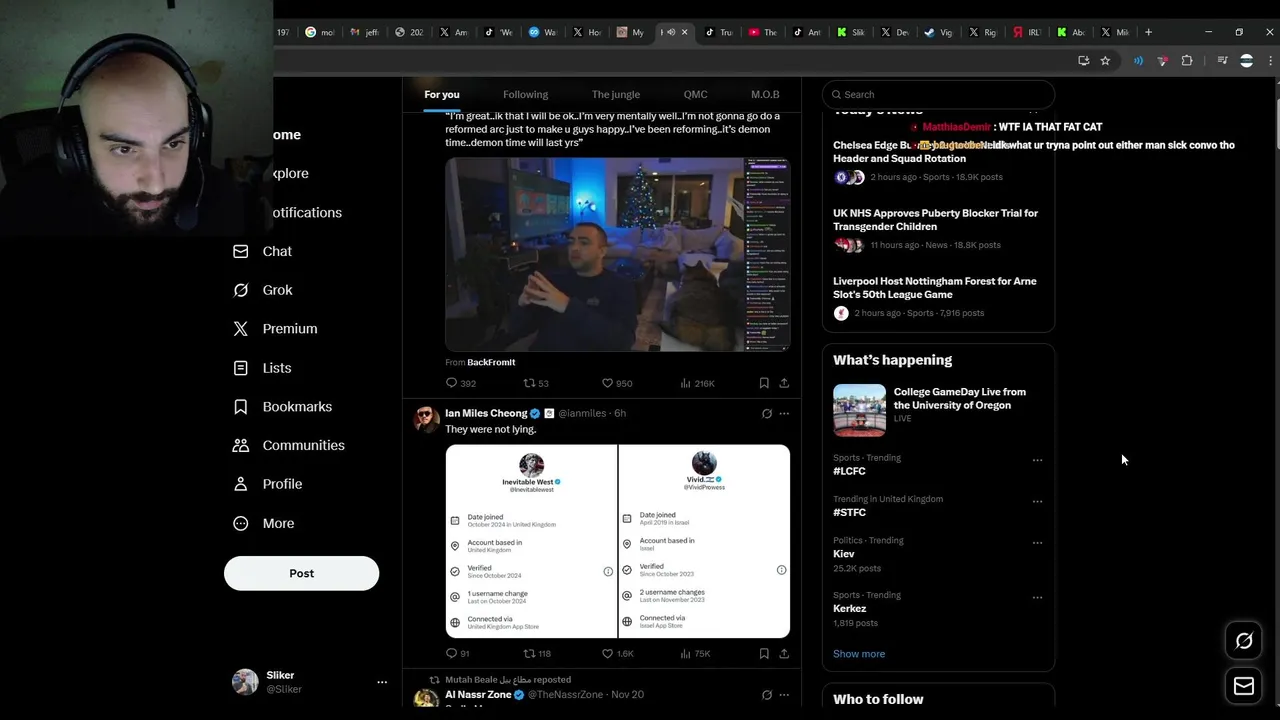Image resolution: width=1280 pixels, height=720 pixels.
Task: Open options for Kerkez trend
Action: point(1037,597)
